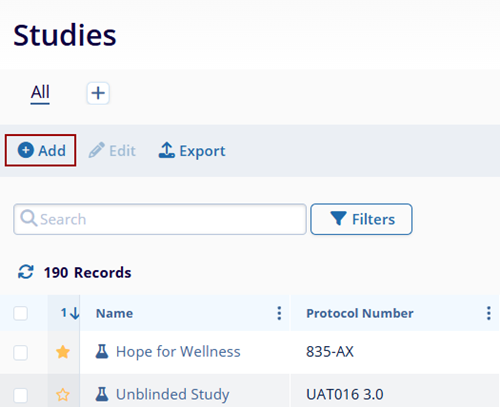
Task: Check the Unblinded Study row checkbox
Action: pyautogui.click(x=20, y=395)
